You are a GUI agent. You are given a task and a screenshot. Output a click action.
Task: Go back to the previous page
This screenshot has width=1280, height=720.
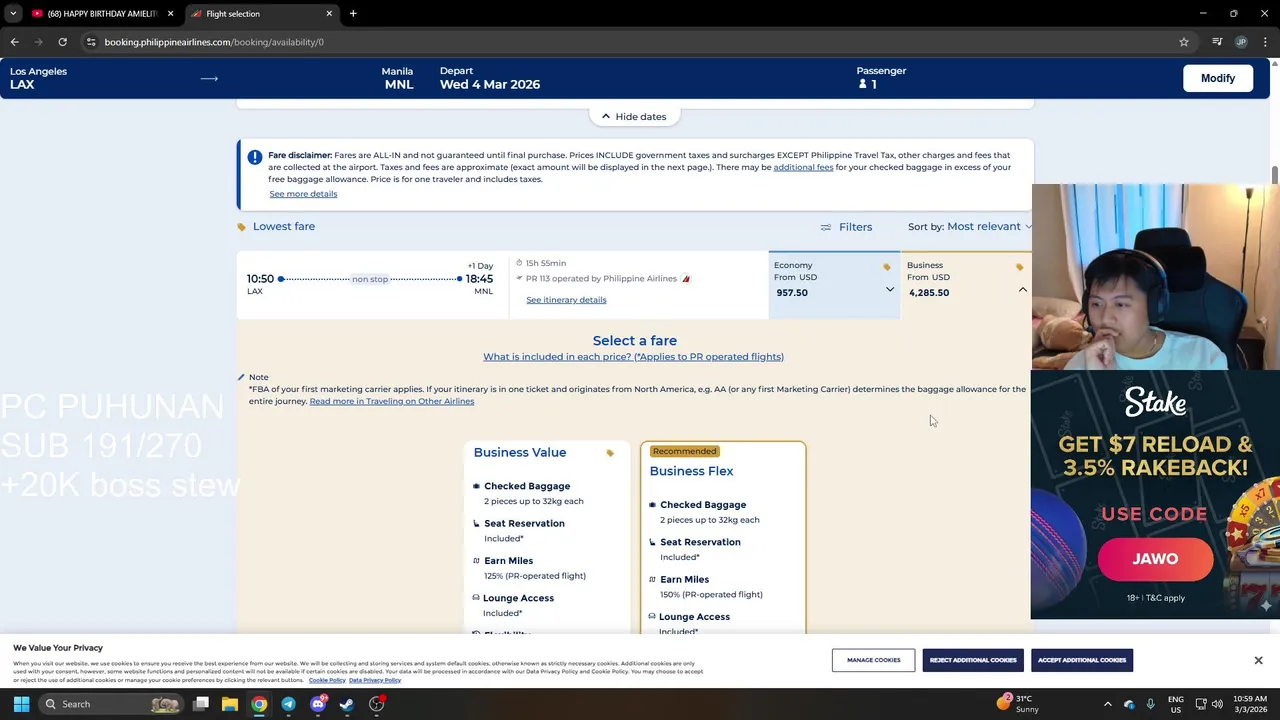pos(14,42)
